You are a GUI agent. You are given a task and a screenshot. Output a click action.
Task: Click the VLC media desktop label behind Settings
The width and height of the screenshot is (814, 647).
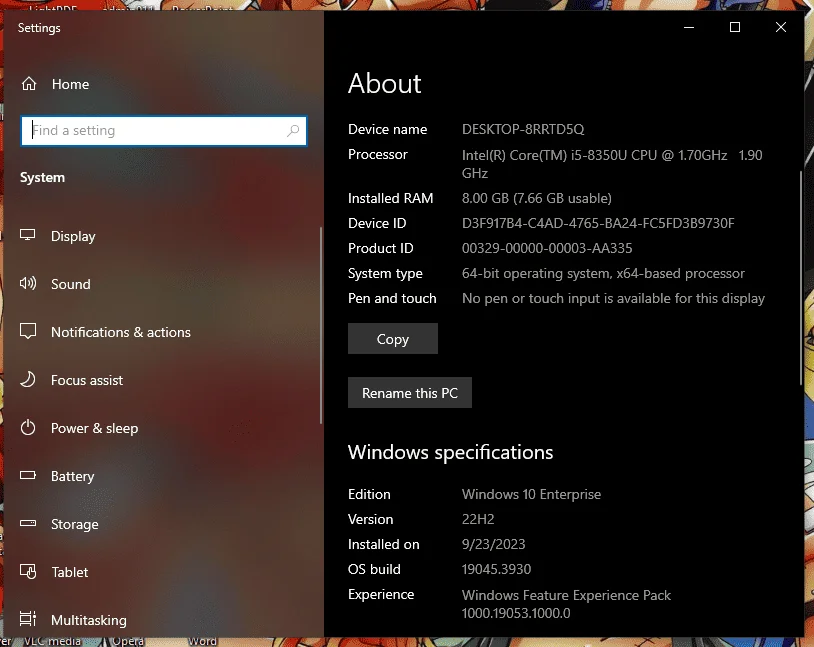[52, 641]
